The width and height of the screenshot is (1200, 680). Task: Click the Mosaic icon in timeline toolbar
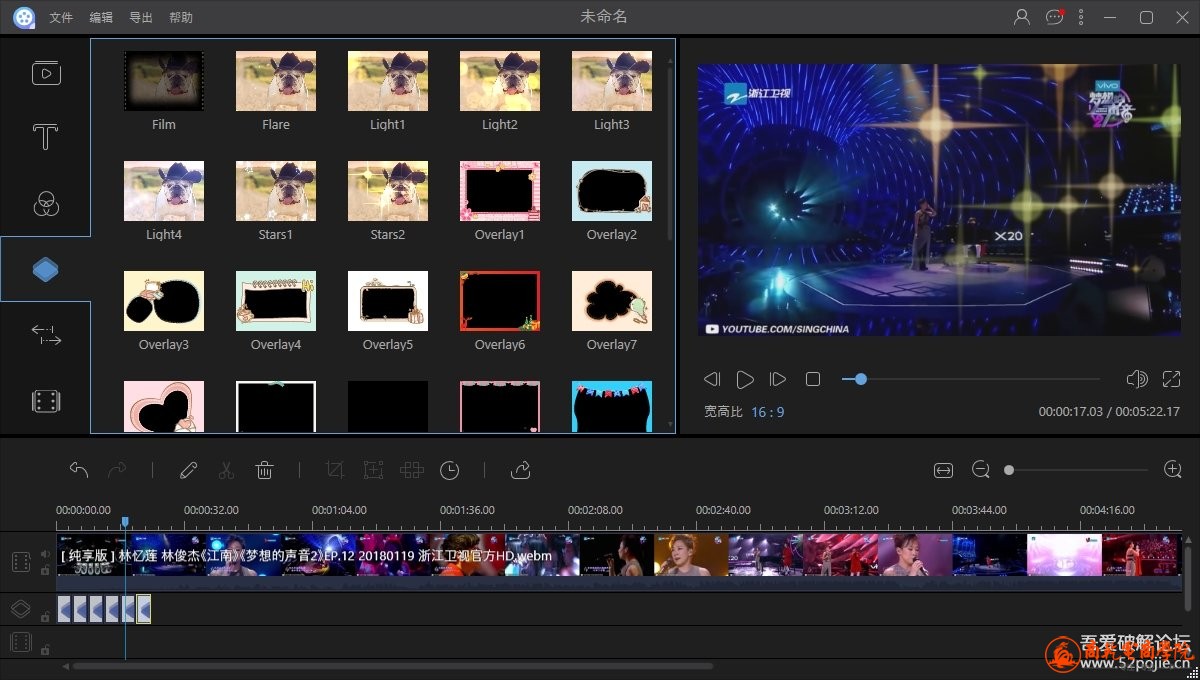tap(411, 470)
